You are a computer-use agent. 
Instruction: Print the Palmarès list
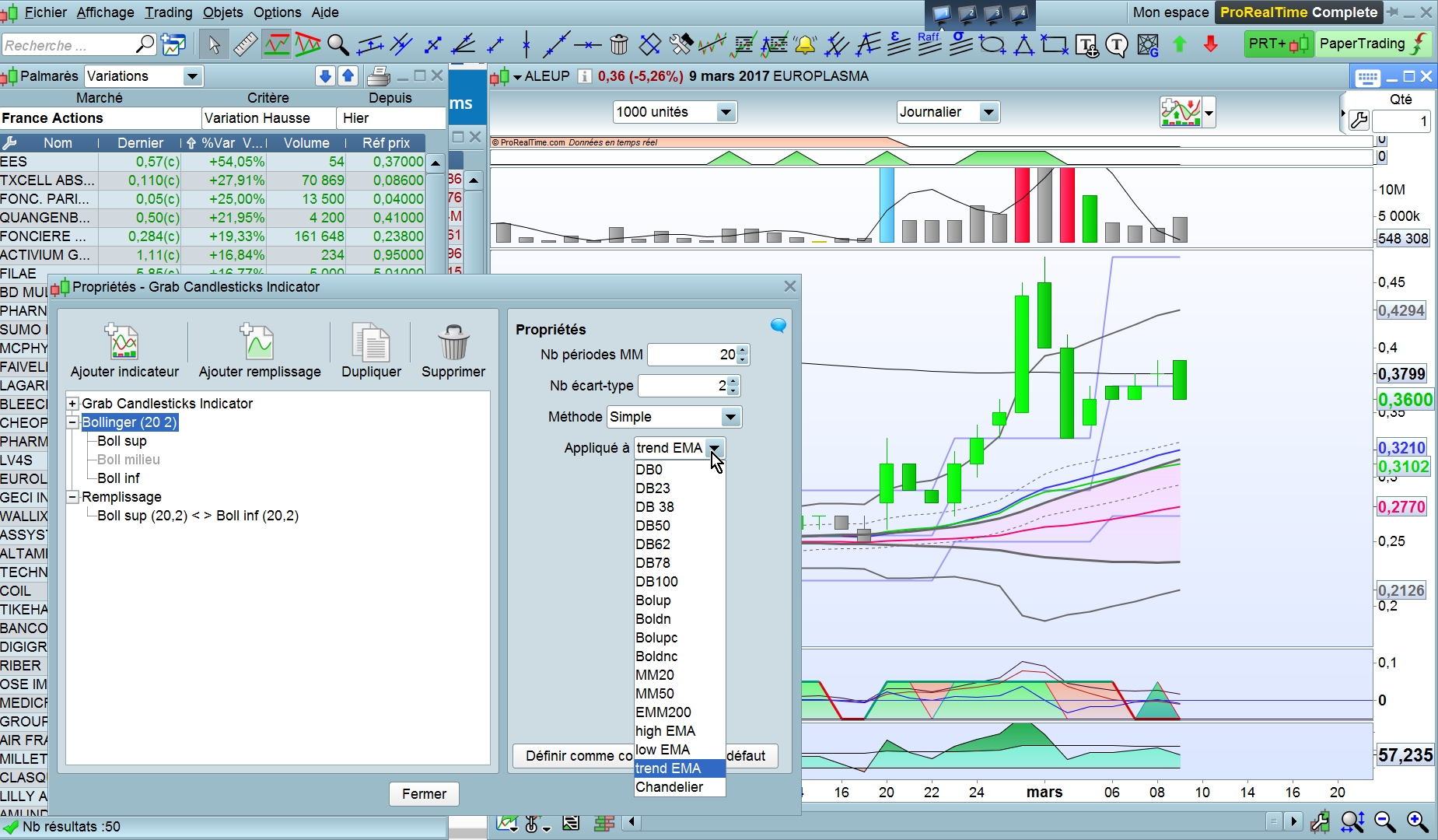pyautogui.click(x=378, y=75)
